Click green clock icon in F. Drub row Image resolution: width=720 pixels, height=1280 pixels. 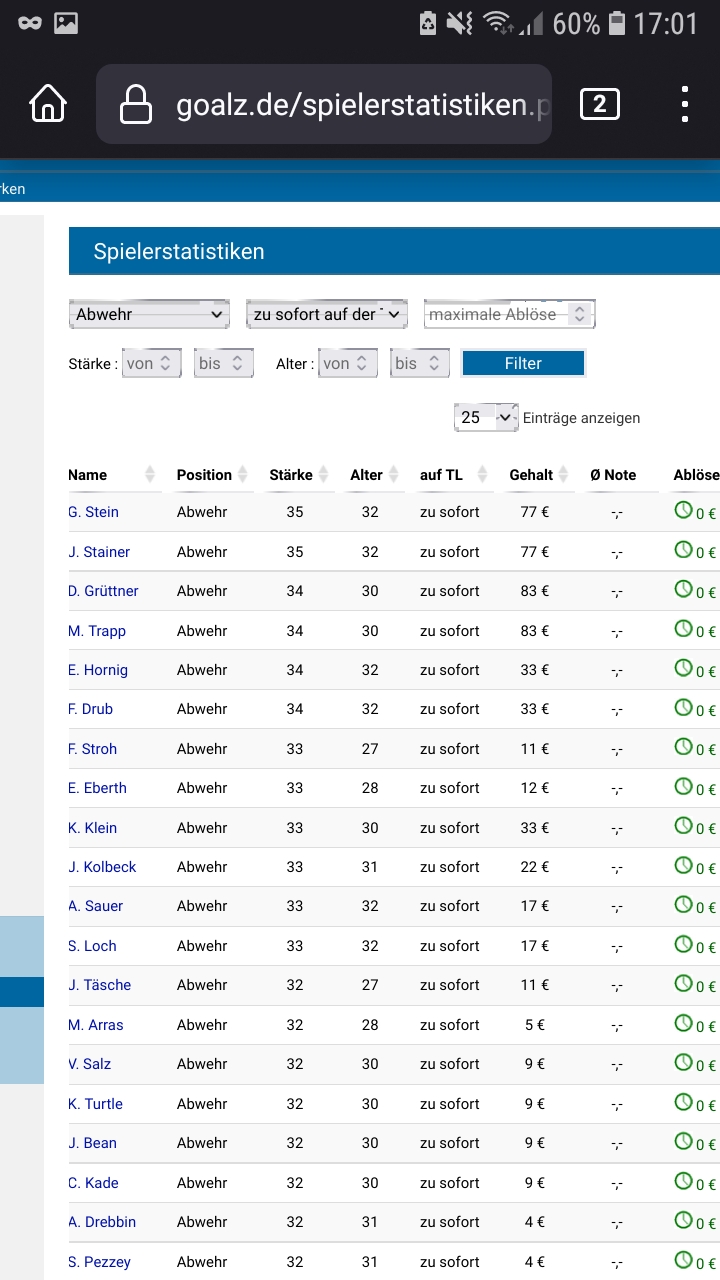click(683, 708)
